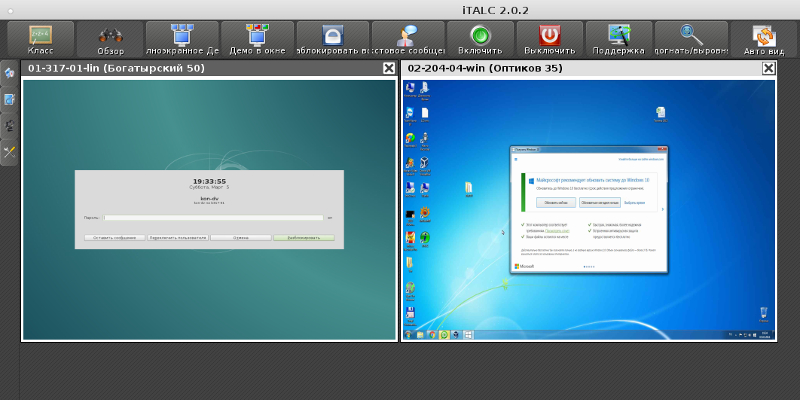
Task: Open the snapshots sidebar tab with camera
Action: (9, 126)
